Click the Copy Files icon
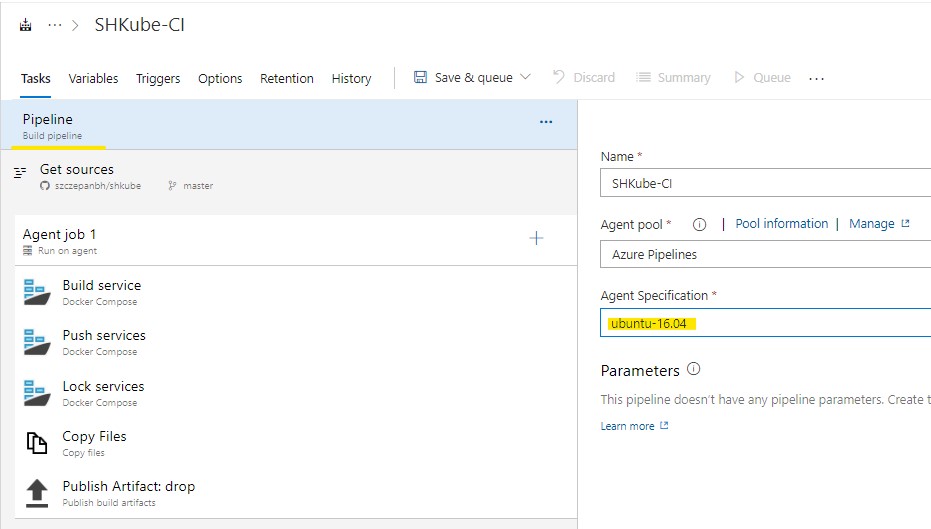931x529 pixels. coord(37,443)
